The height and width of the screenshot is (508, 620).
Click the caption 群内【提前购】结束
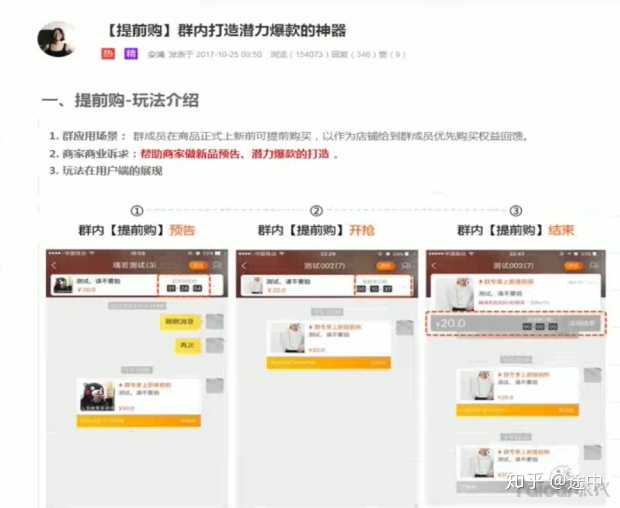click(x=516, y=230)
